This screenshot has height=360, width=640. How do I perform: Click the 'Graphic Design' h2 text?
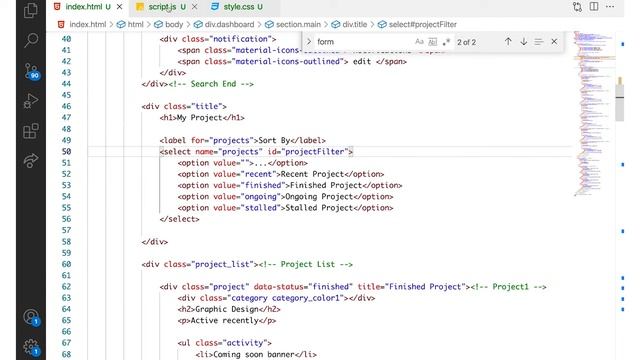coord(227,309)
